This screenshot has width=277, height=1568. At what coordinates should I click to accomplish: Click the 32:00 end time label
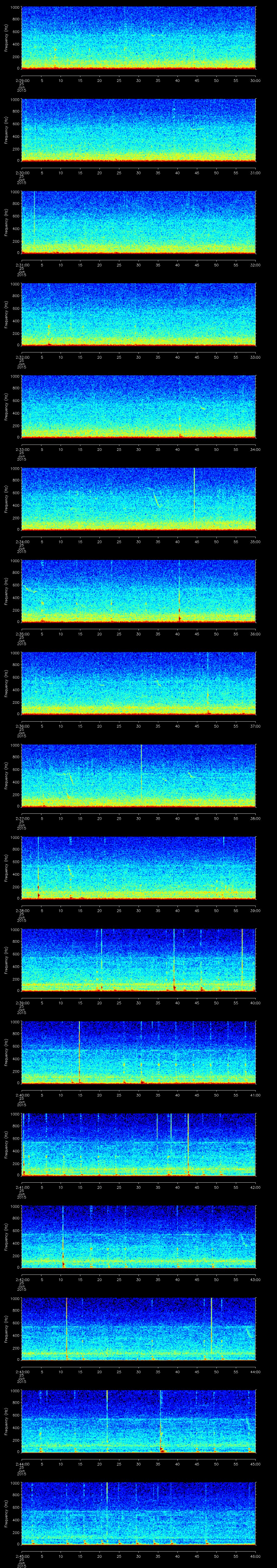(255, 265)
